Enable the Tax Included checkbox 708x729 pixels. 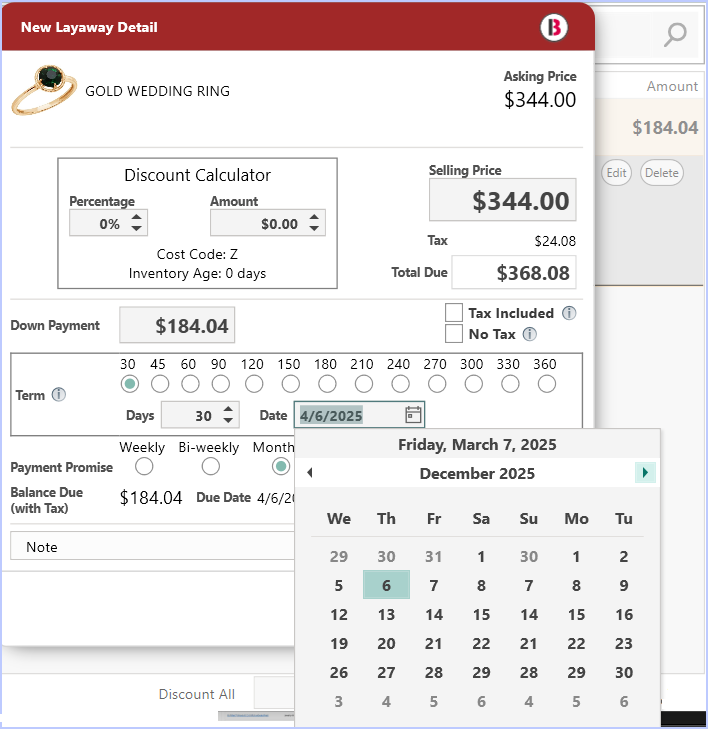[454, 313]
